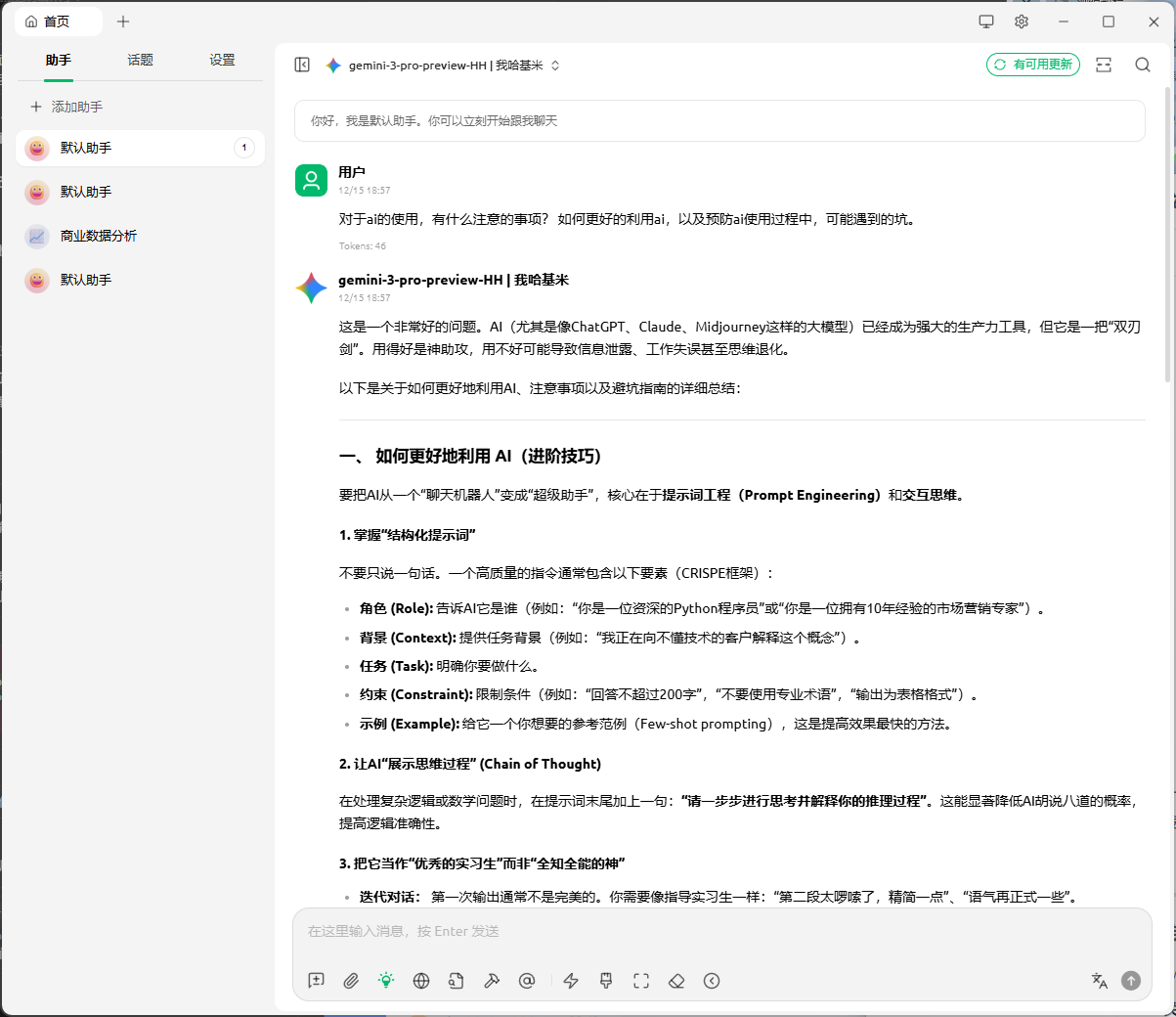This screenshot has height=1017, width=1176.
Task: Collapse the left sidebar panel
Action: [x=302, y=65]
